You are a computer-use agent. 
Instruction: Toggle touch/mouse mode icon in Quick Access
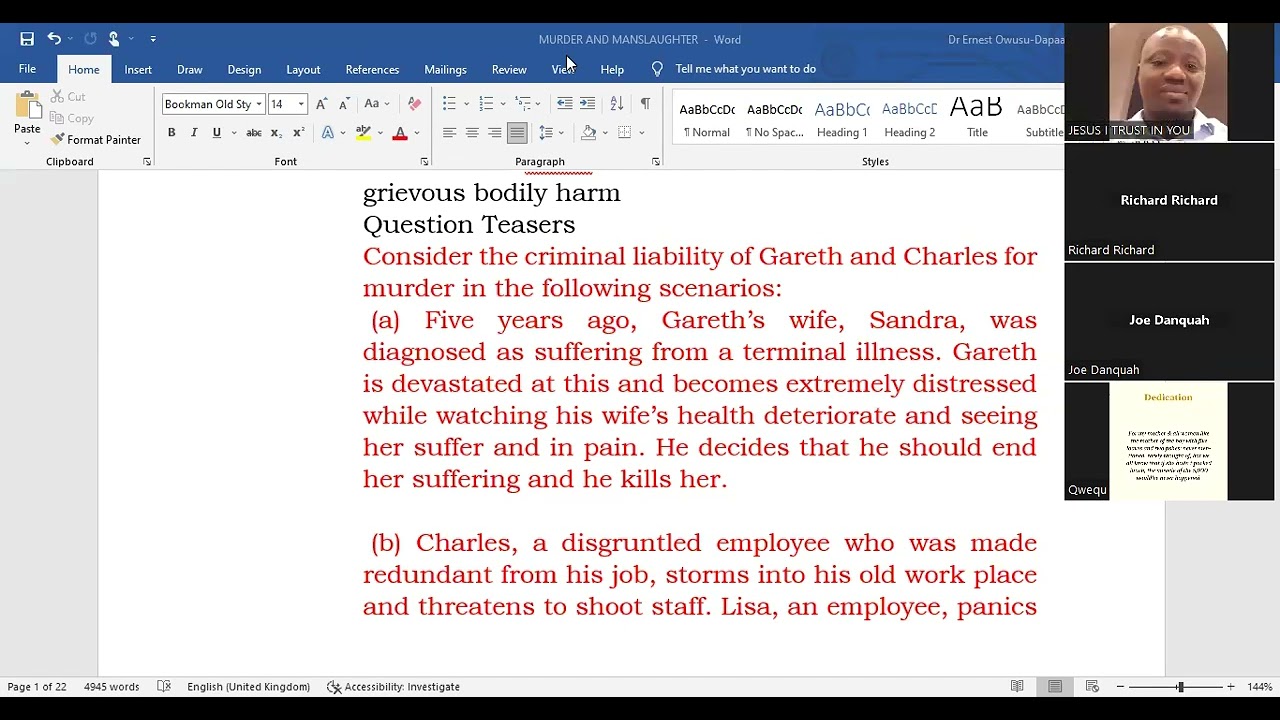point(114,39)
